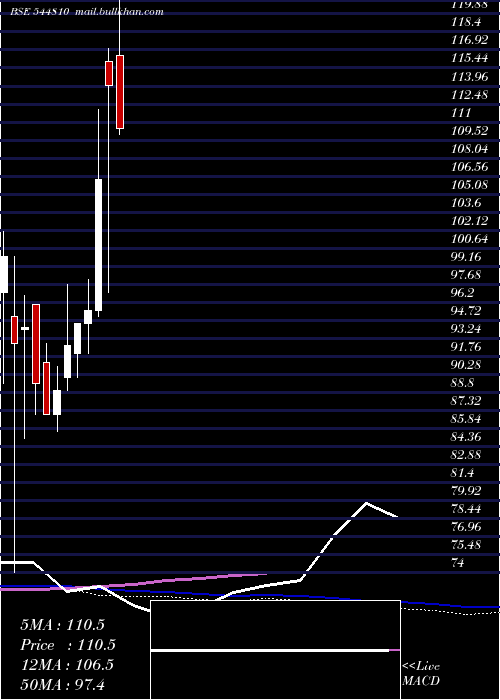
Task: Click the 84.36 price axis label
Action: (466, 437)
